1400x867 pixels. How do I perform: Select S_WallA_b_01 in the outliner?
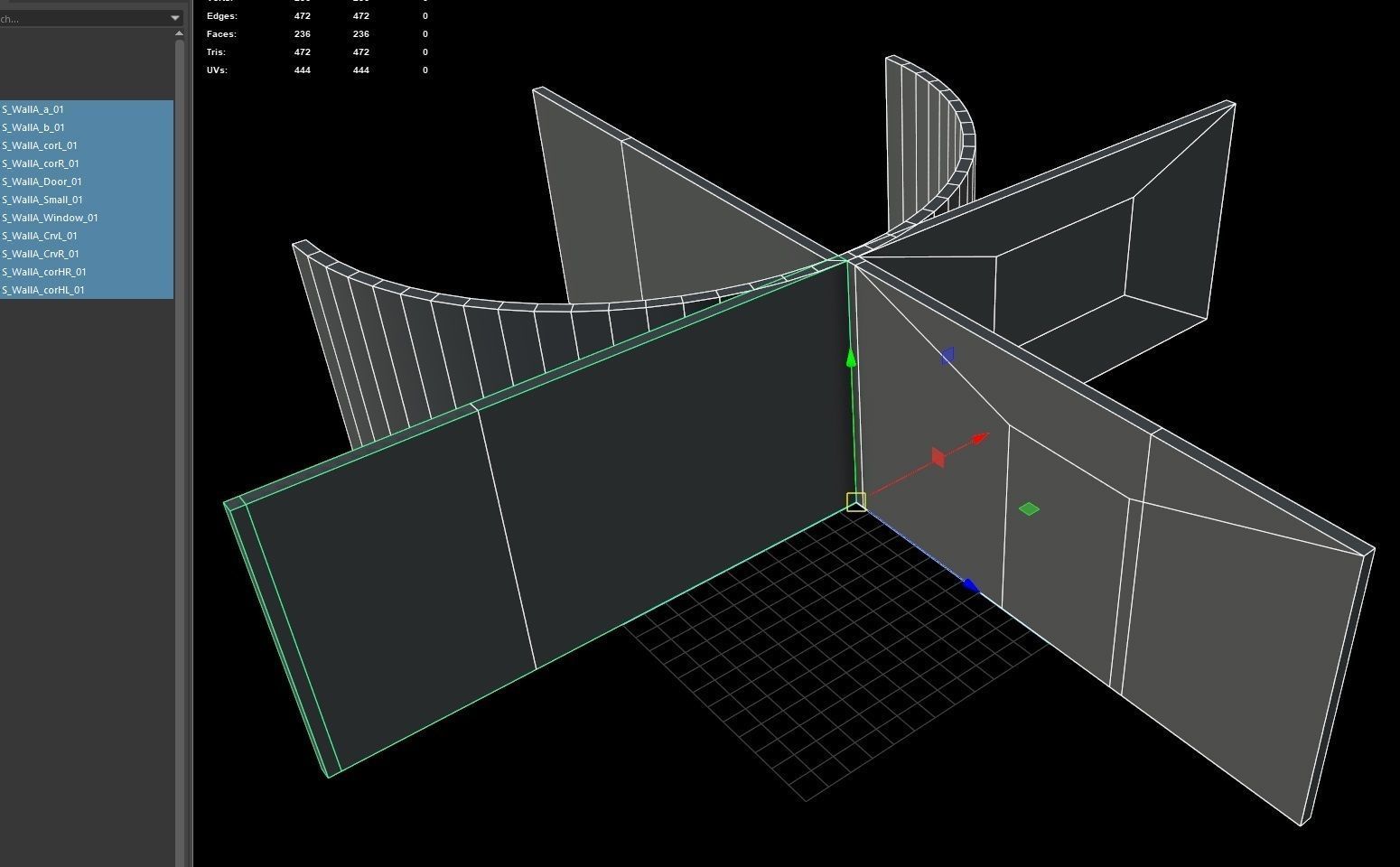coord(87,127)
